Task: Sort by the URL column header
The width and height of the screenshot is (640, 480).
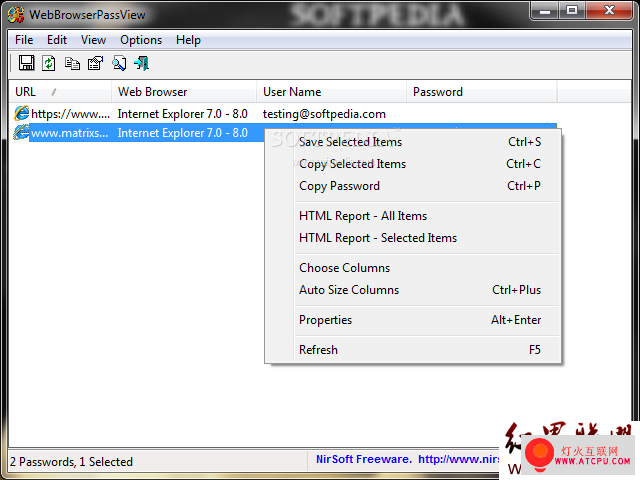Action: 60,92
